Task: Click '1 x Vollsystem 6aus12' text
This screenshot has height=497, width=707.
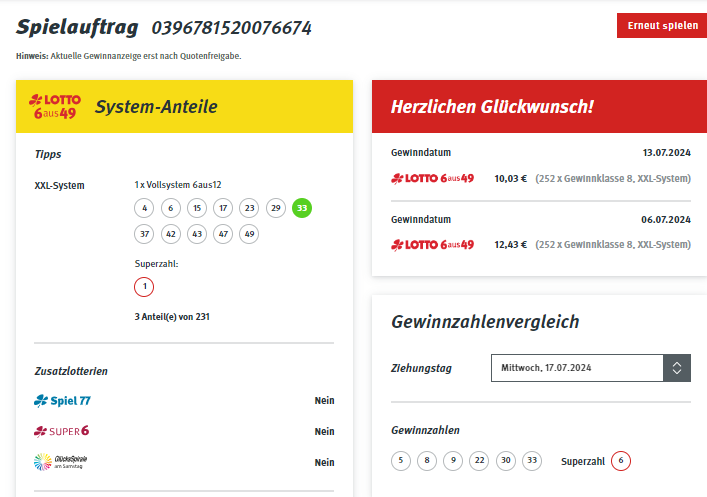Action: pyautogui.click(x=178, y=185)
